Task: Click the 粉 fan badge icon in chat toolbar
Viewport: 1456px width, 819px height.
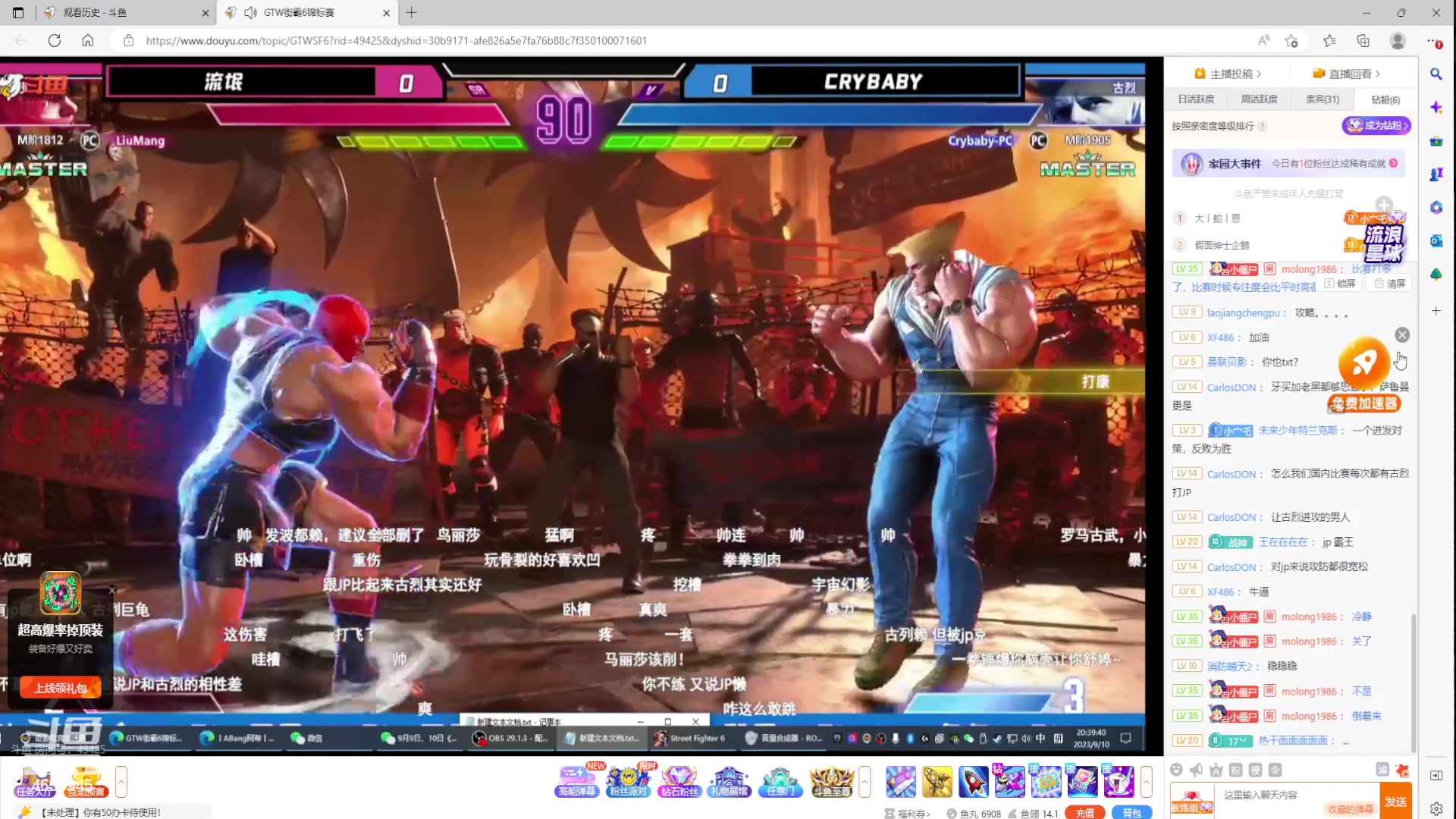Action: [x=1236, y=770]
